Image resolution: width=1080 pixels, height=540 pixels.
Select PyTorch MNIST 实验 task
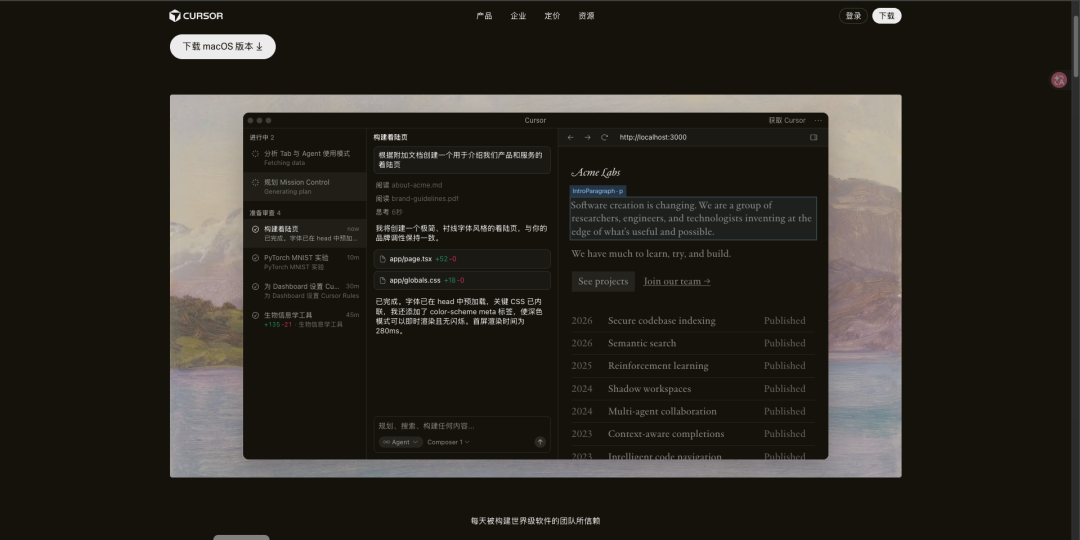pyautogui.click(x=304, y=262)
